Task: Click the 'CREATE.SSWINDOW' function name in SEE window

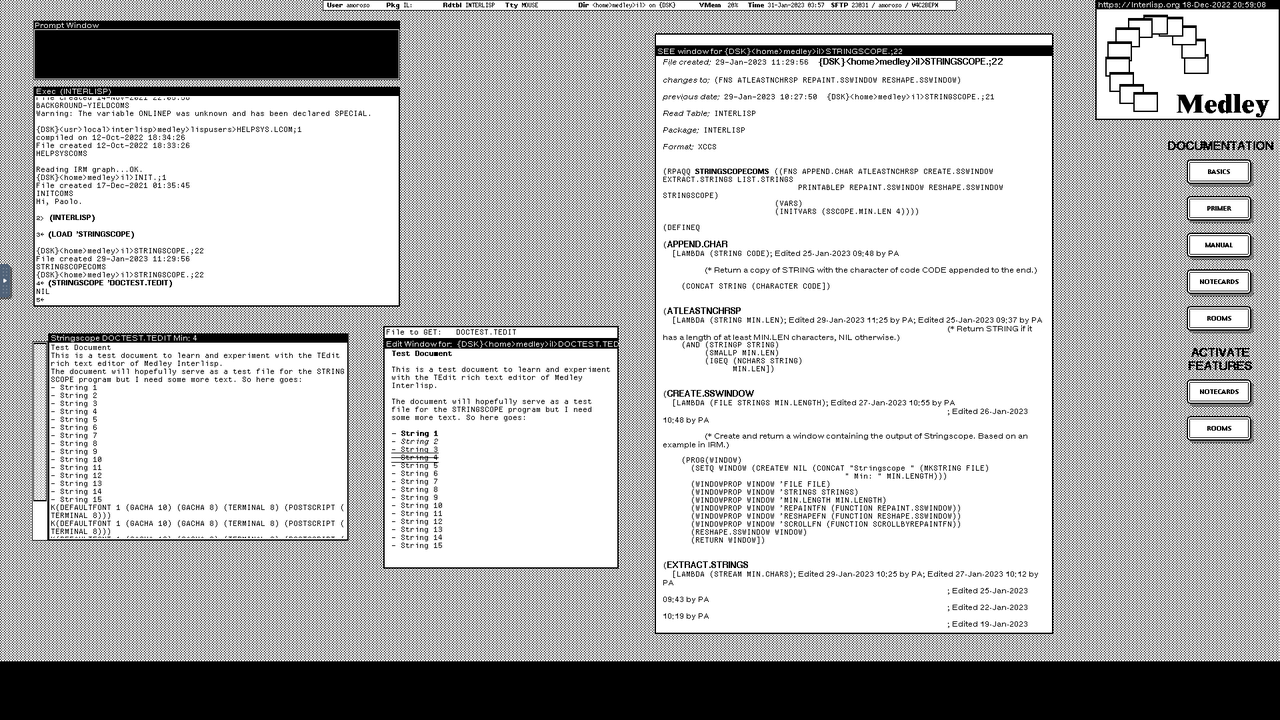Action: point(709,394)
